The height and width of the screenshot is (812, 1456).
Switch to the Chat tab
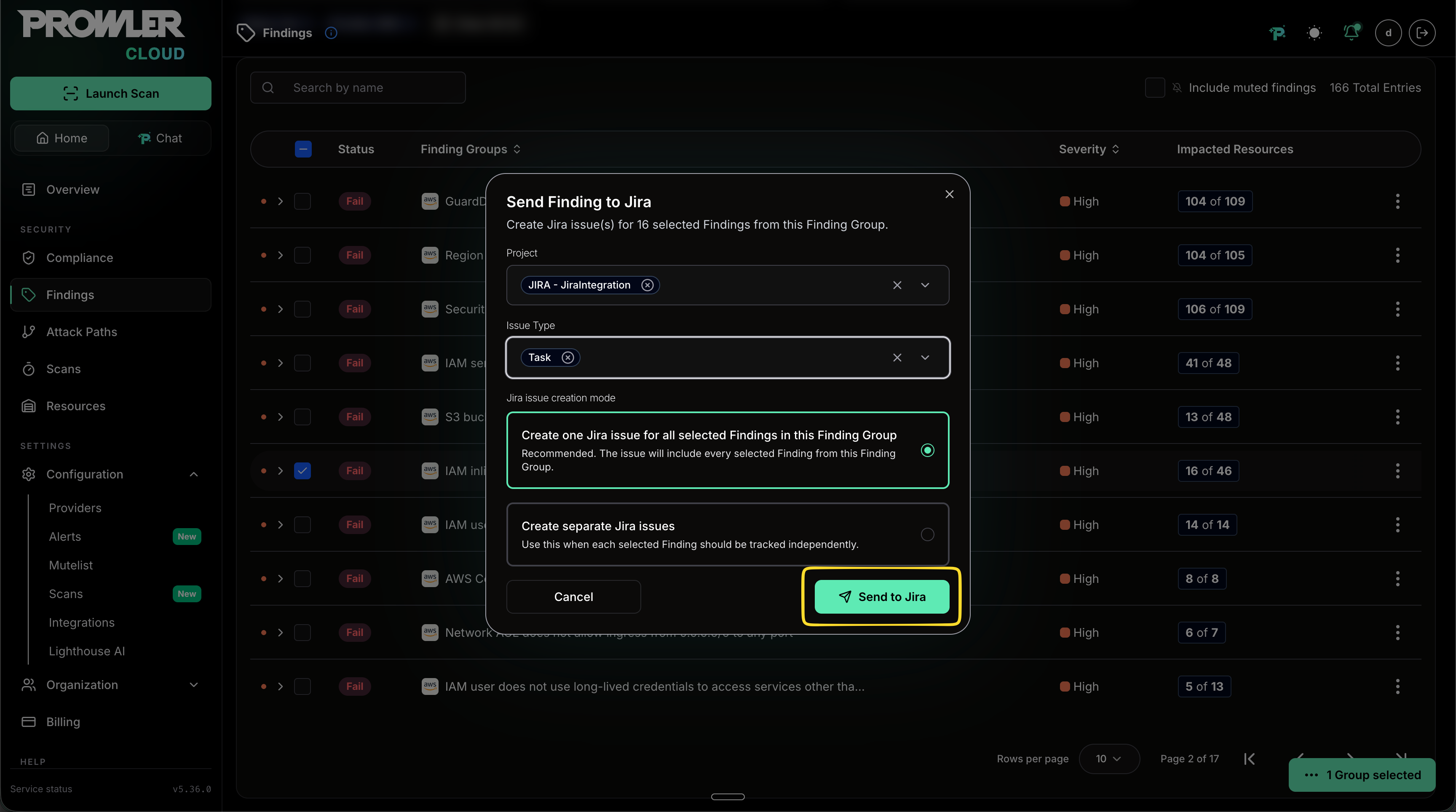160,139
